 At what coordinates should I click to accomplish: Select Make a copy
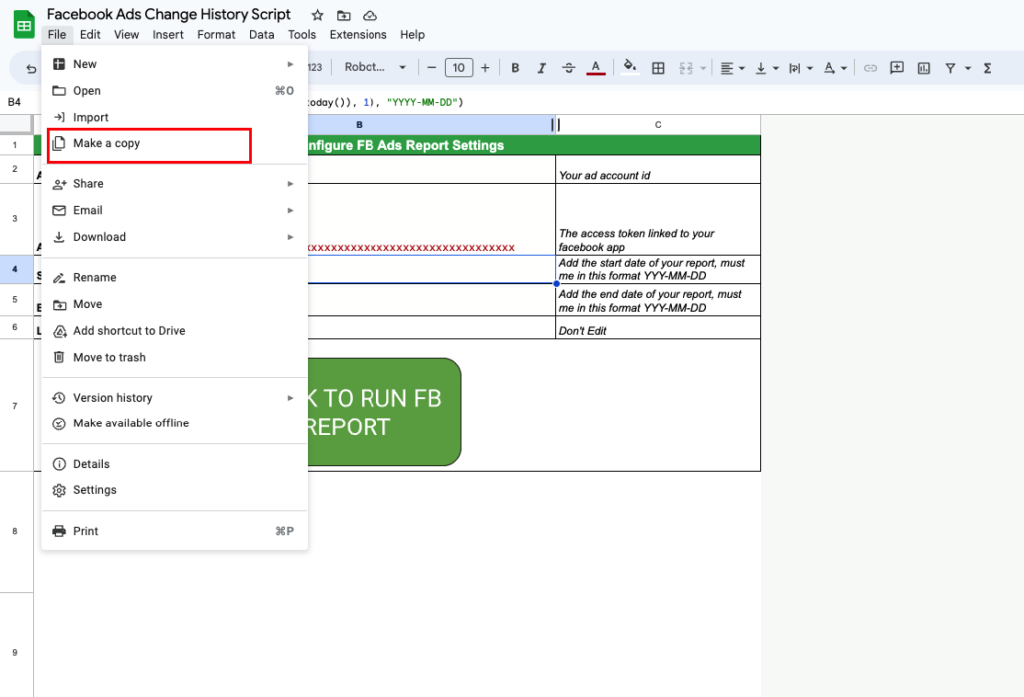coord(174,144)
